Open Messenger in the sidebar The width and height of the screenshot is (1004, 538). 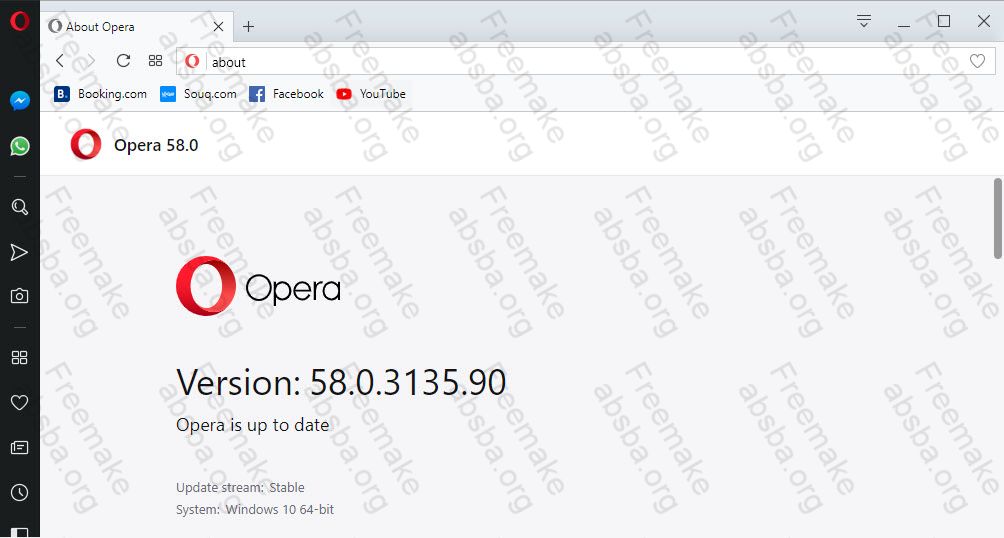pos(19,101)
